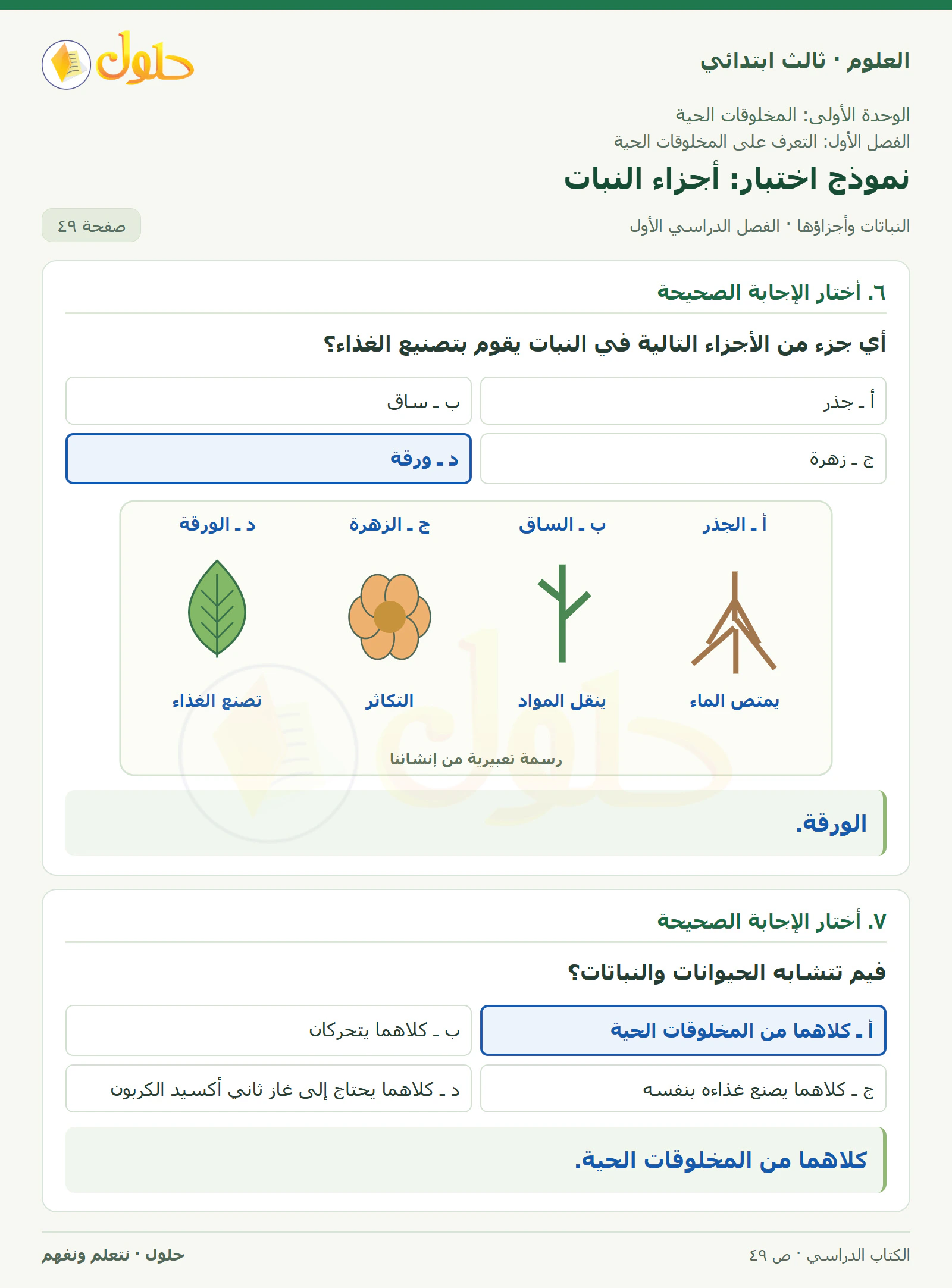Click the unit line الوحدة الأولى: المخلوقات الحية
Image resolution: width=952 pixels, height=1288 pixels.
coord(793,115)
